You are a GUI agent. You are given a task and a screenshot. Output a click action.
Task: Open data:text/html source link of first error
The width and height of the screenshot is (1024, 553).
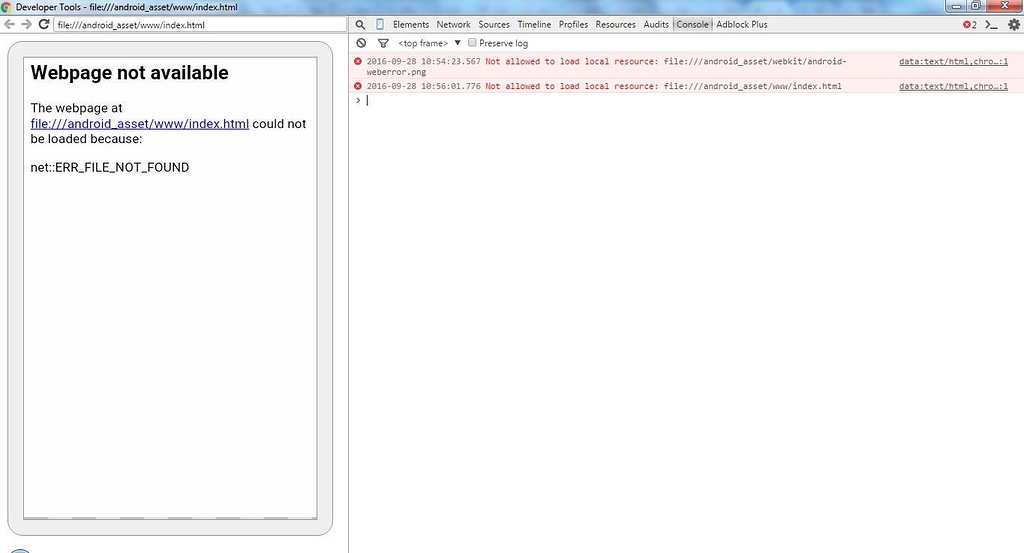click(953, 61)
